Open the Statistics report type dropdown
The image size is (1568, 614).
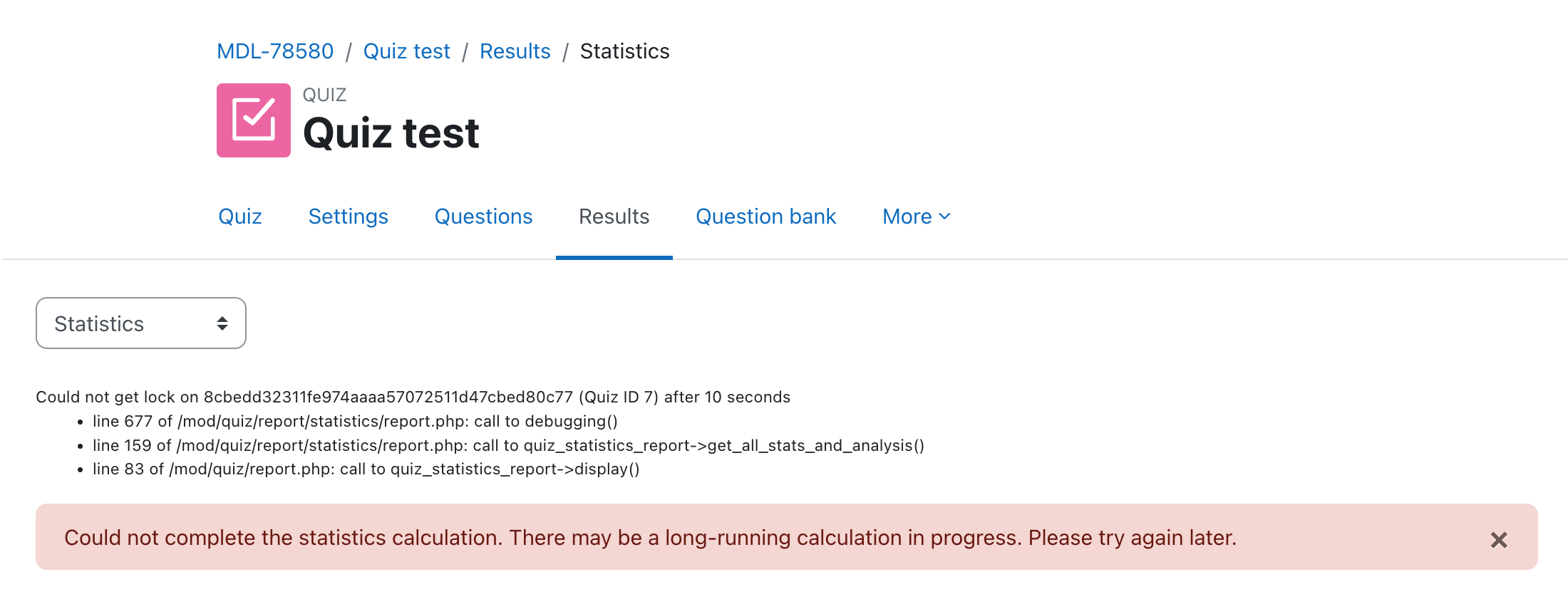141,323
